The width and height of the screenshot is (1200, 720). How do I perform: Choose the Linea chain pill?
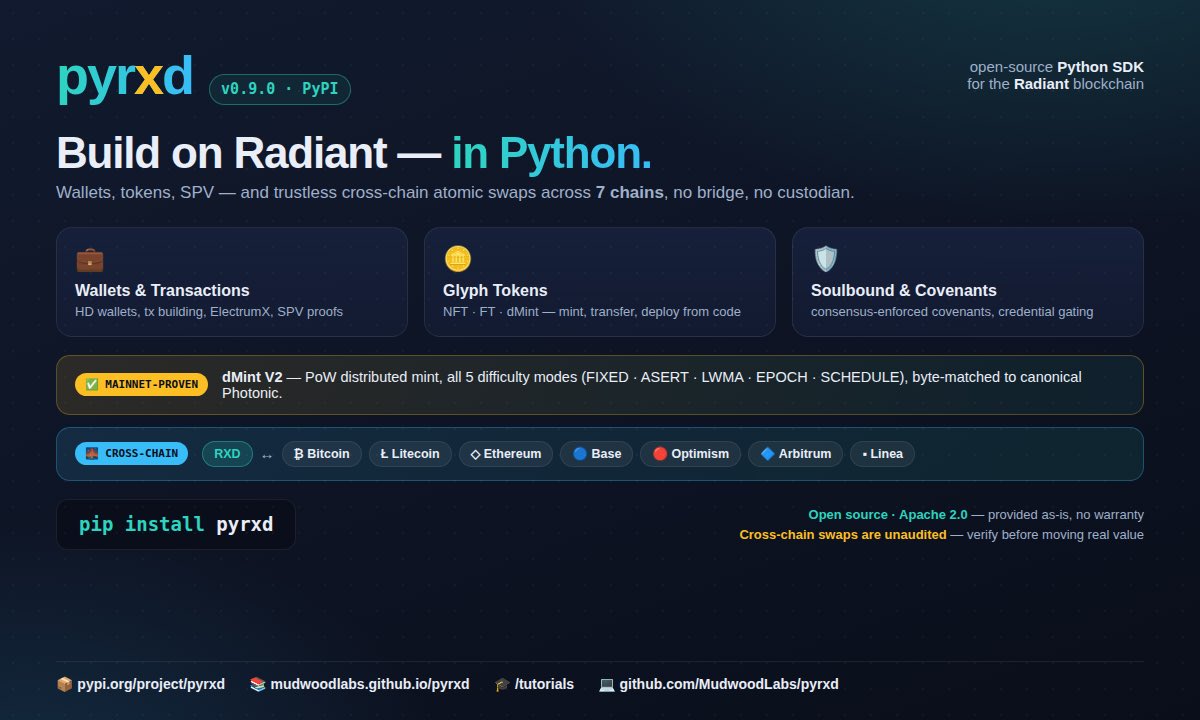coord(882,454)
